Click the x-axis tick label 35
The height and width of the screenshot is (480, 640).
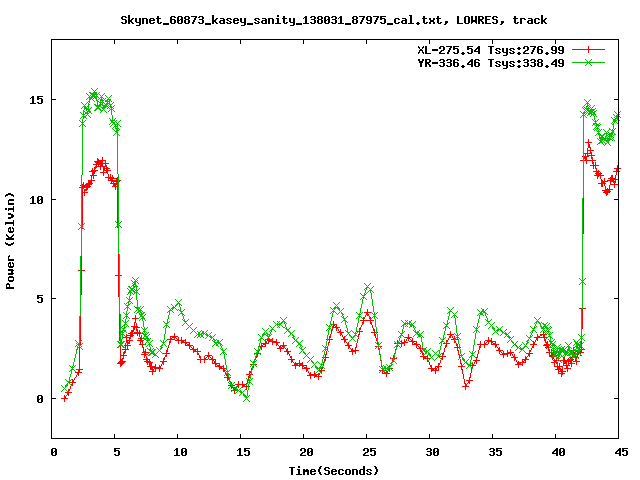495,452
